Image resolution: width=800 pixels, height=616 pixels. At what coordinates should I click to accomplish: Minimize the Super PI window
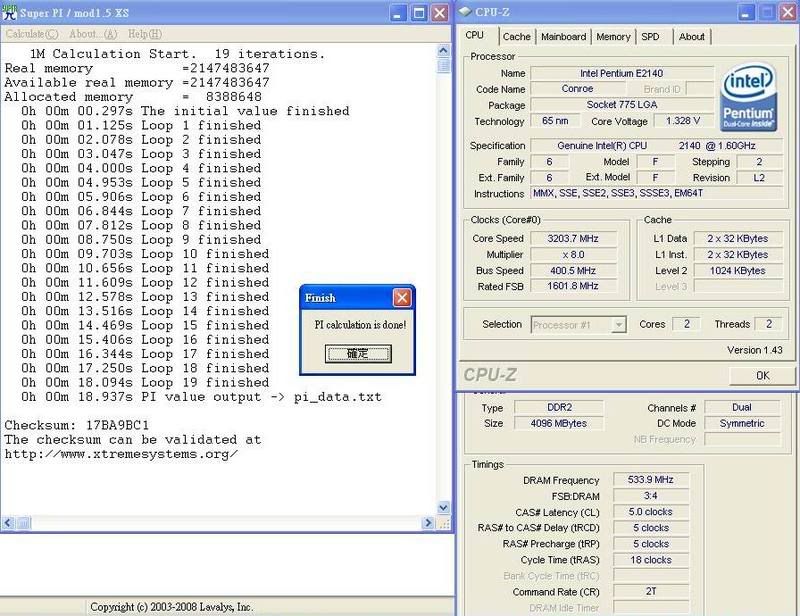(x=398, y=13)
